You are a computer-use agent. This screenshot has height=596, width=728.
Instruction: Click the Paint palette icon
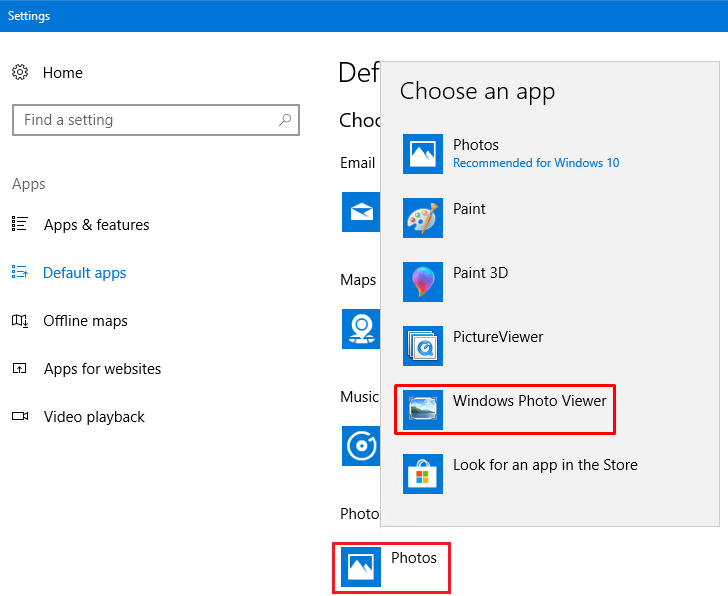422,218
